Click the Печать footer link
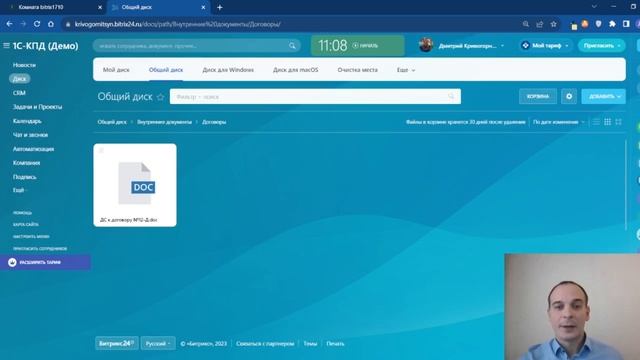This screenshot has height=360, width=640. (335, 344)
